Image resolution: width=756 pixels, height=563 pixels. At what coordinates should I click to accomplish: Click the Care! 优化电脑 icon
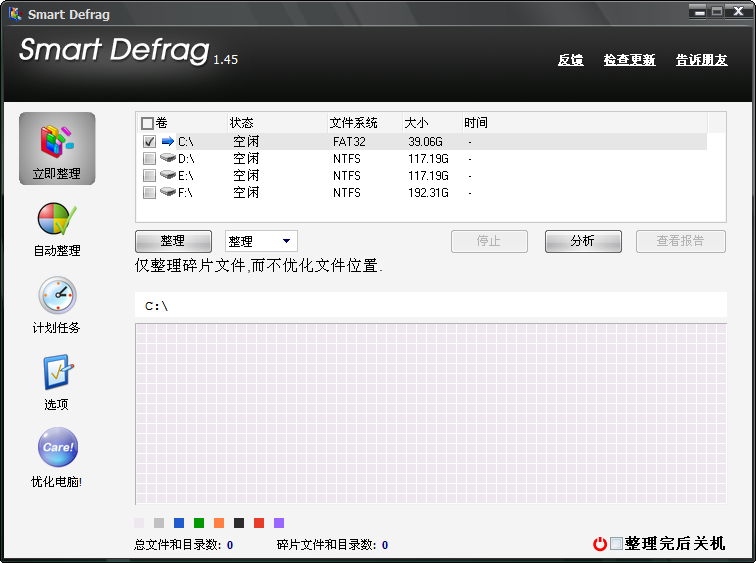coord(57,448)
